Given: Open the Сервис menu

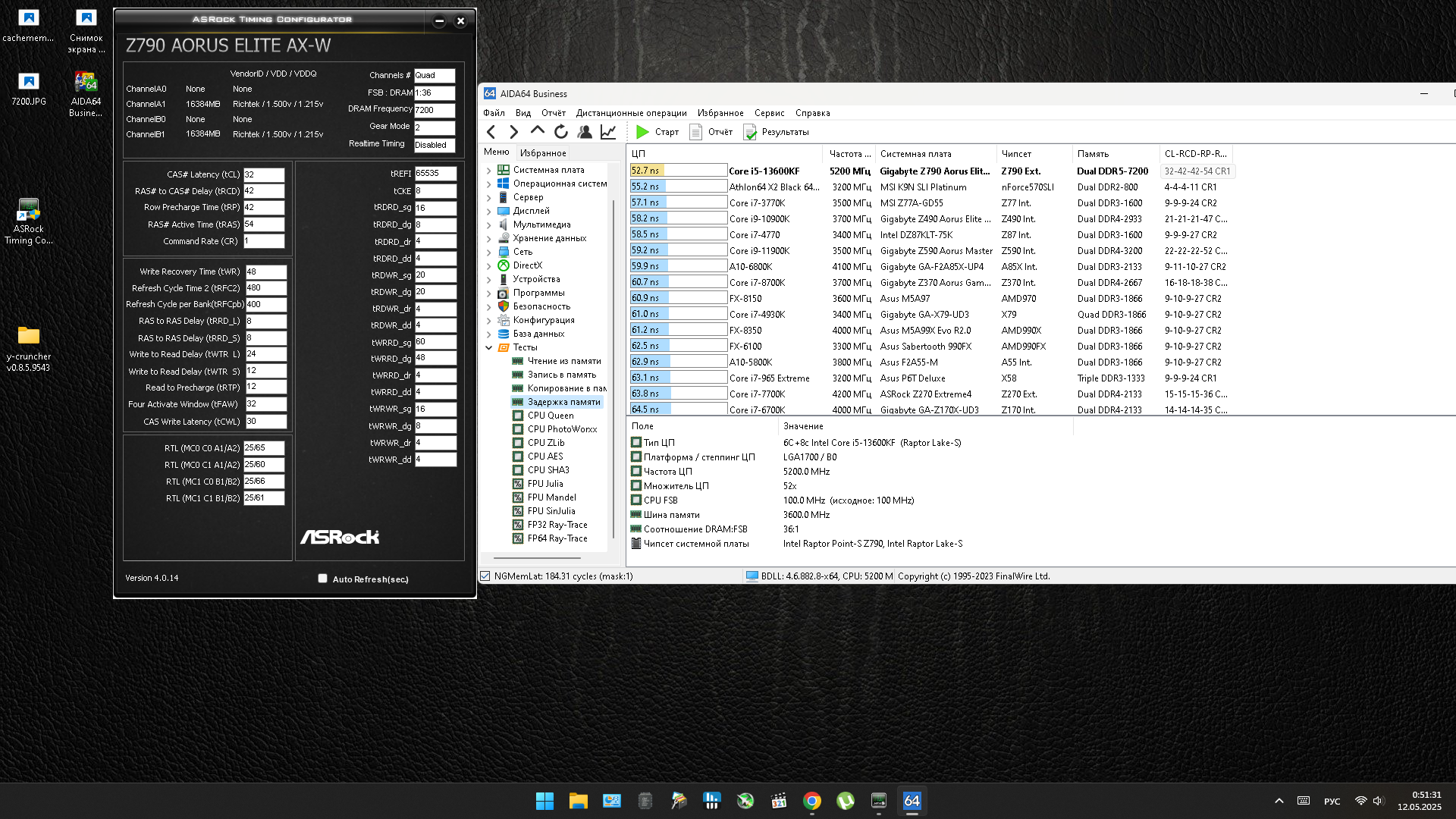Looking at the screenshot, I should tap(769, 113).
